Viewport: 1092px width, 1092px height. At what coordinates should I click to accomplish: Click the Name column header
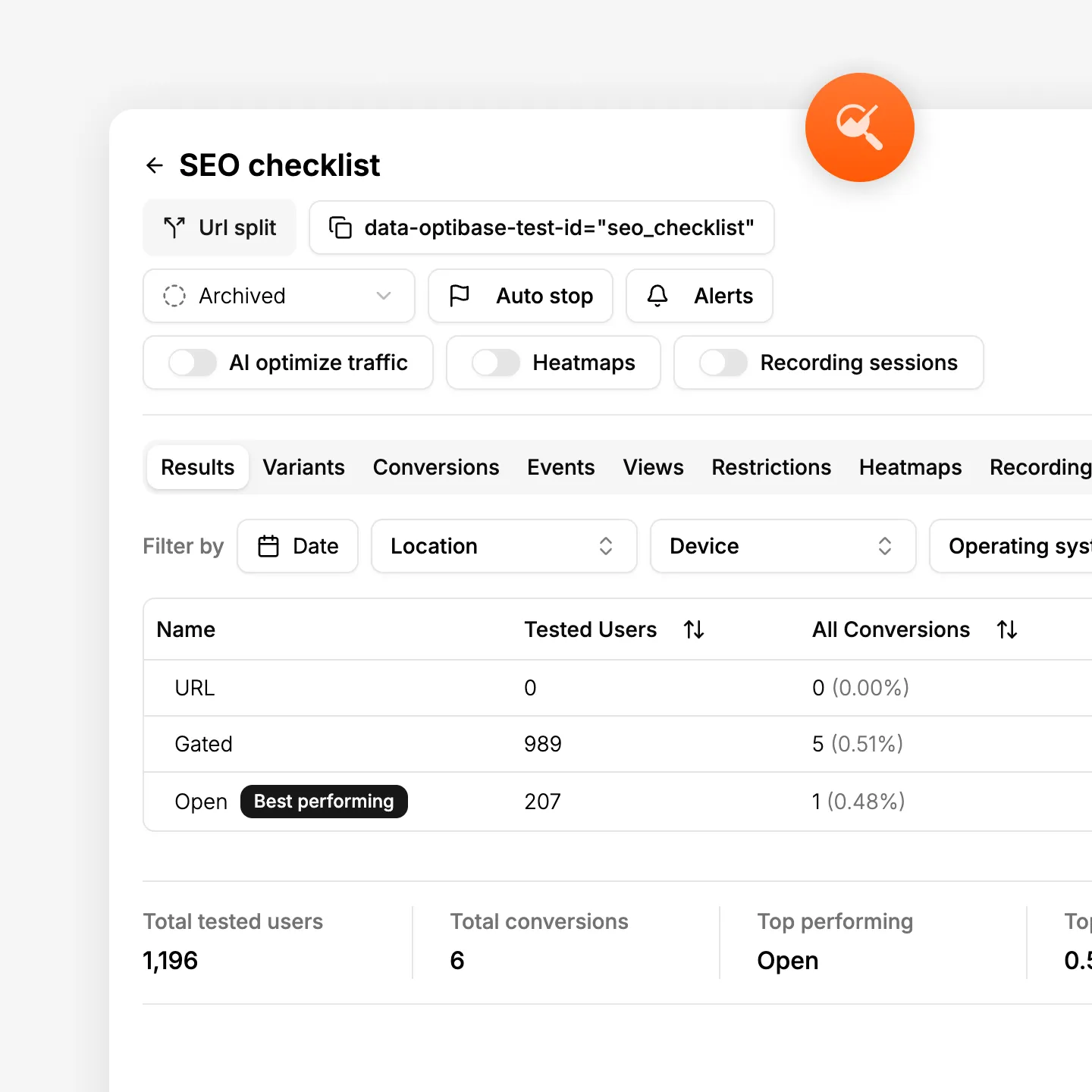(x=186, y=629)
